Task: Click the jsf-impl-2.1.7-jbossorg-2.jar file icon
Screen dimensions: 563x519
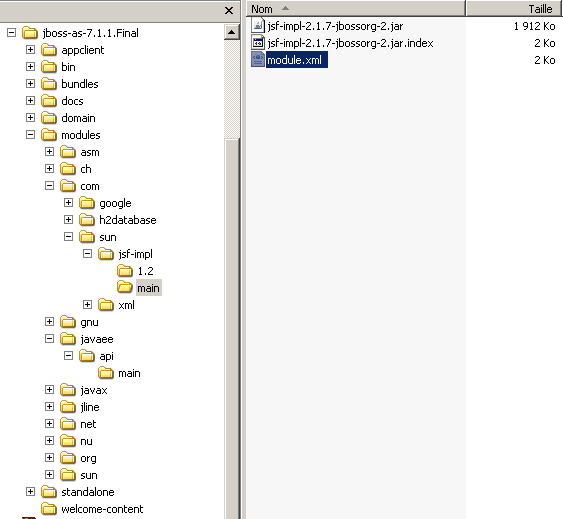Action: coord(258,26)
